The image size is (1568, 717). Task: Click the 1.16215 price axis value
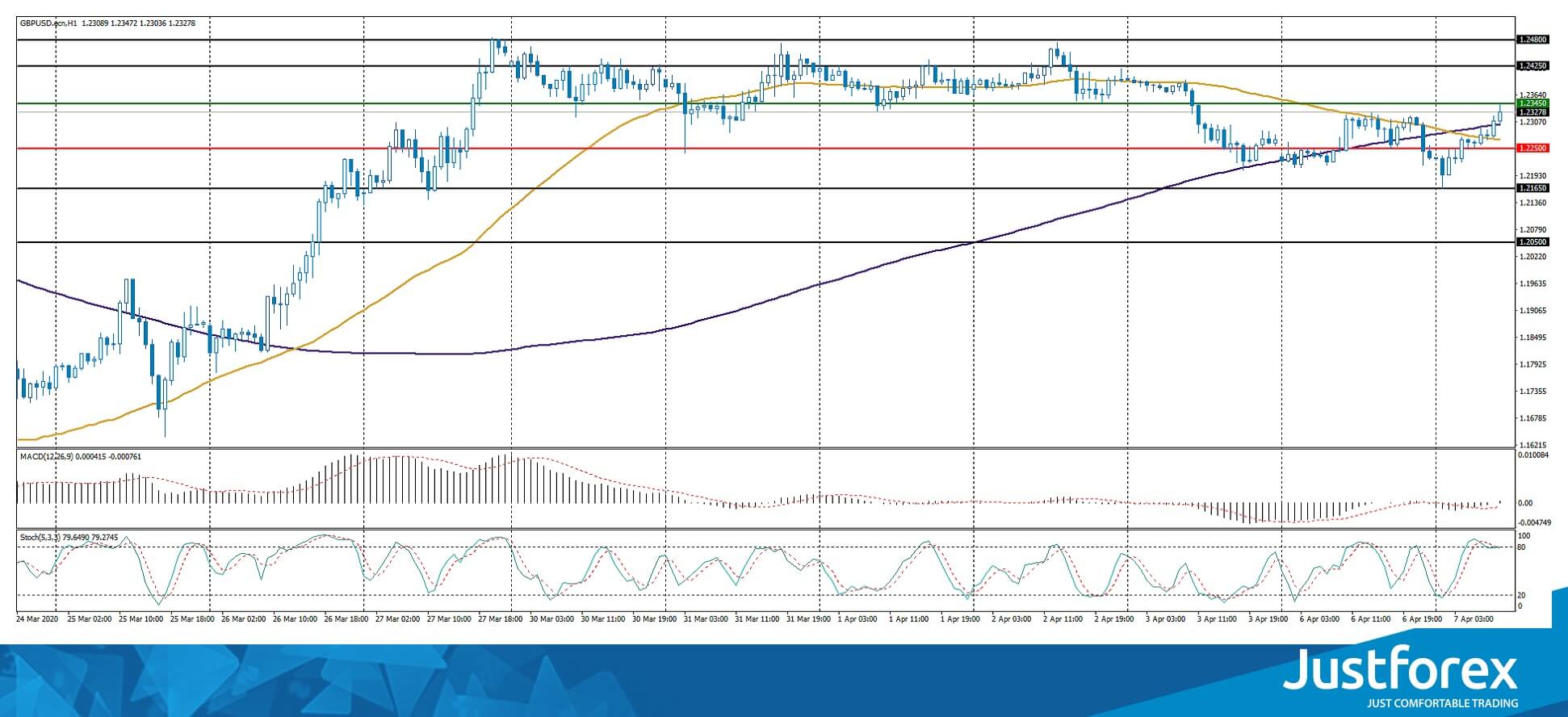pyautogui.click(x=1532, y=445)
